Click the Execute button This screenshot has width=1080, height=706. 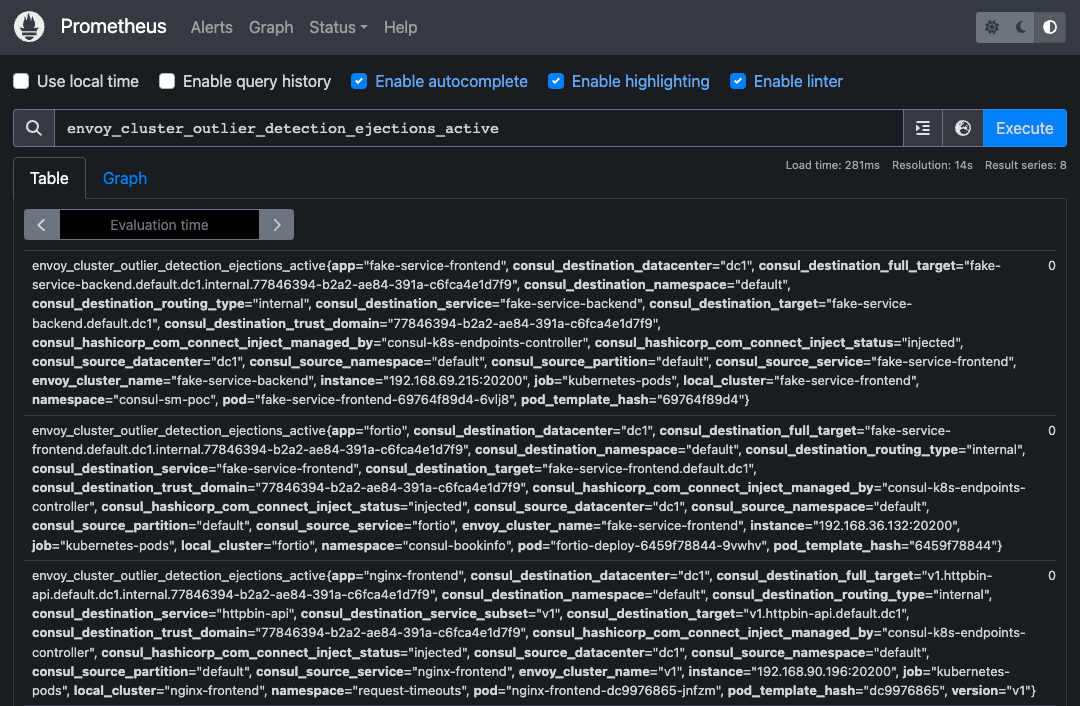[x=1024, y=128]
